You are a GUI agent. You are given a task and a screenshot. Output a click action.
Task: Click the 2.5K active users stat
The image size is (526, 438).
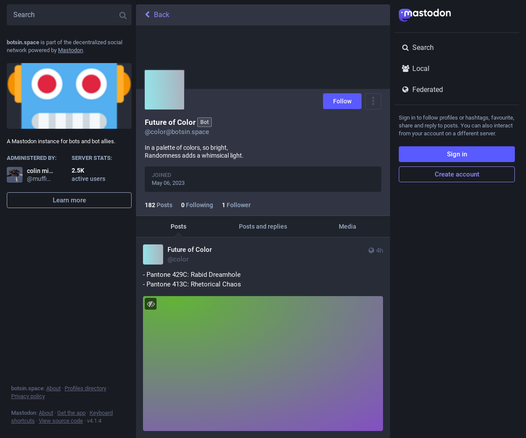click(88, 174)
